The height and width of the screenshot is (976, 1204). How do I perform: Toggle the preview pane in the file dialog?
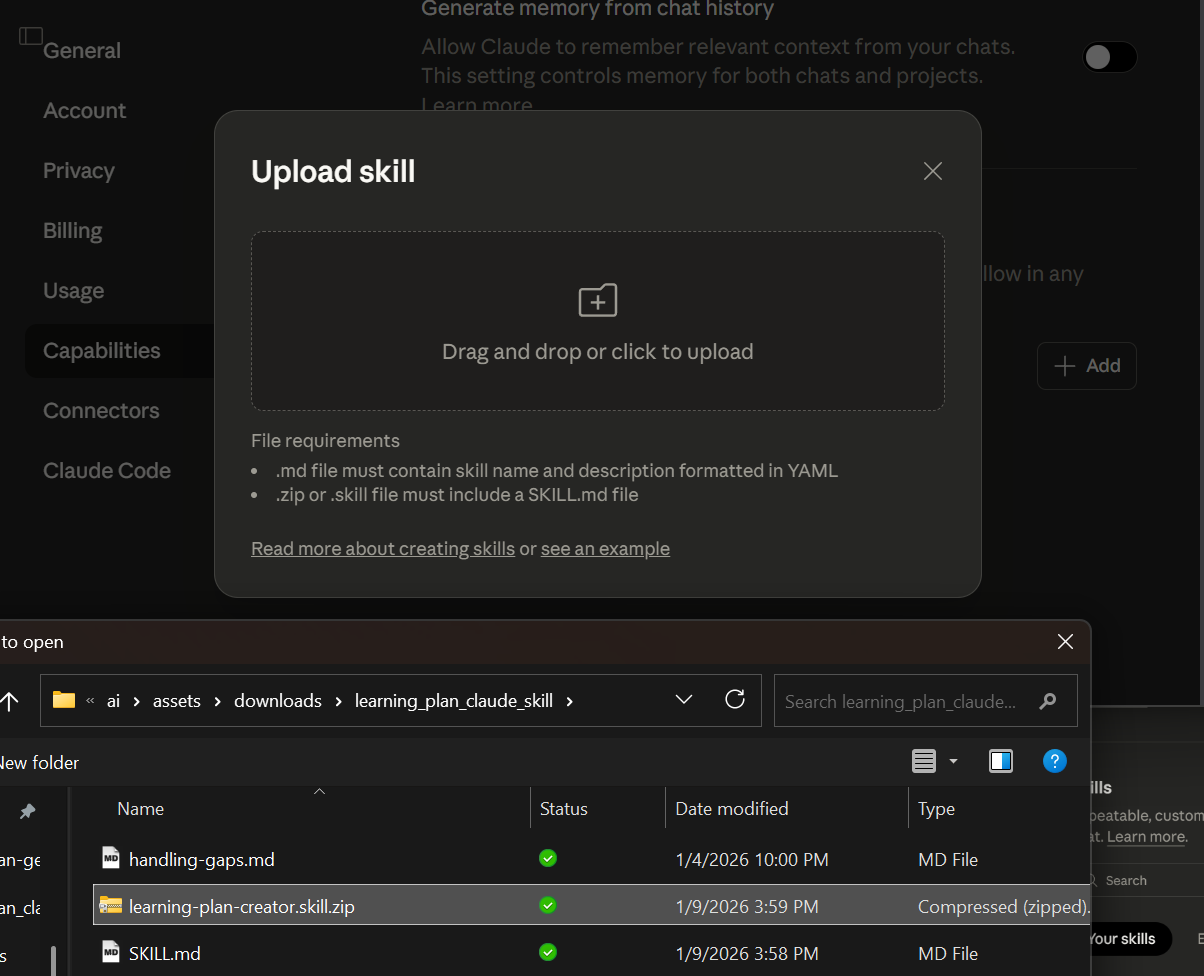[1001, 761]
